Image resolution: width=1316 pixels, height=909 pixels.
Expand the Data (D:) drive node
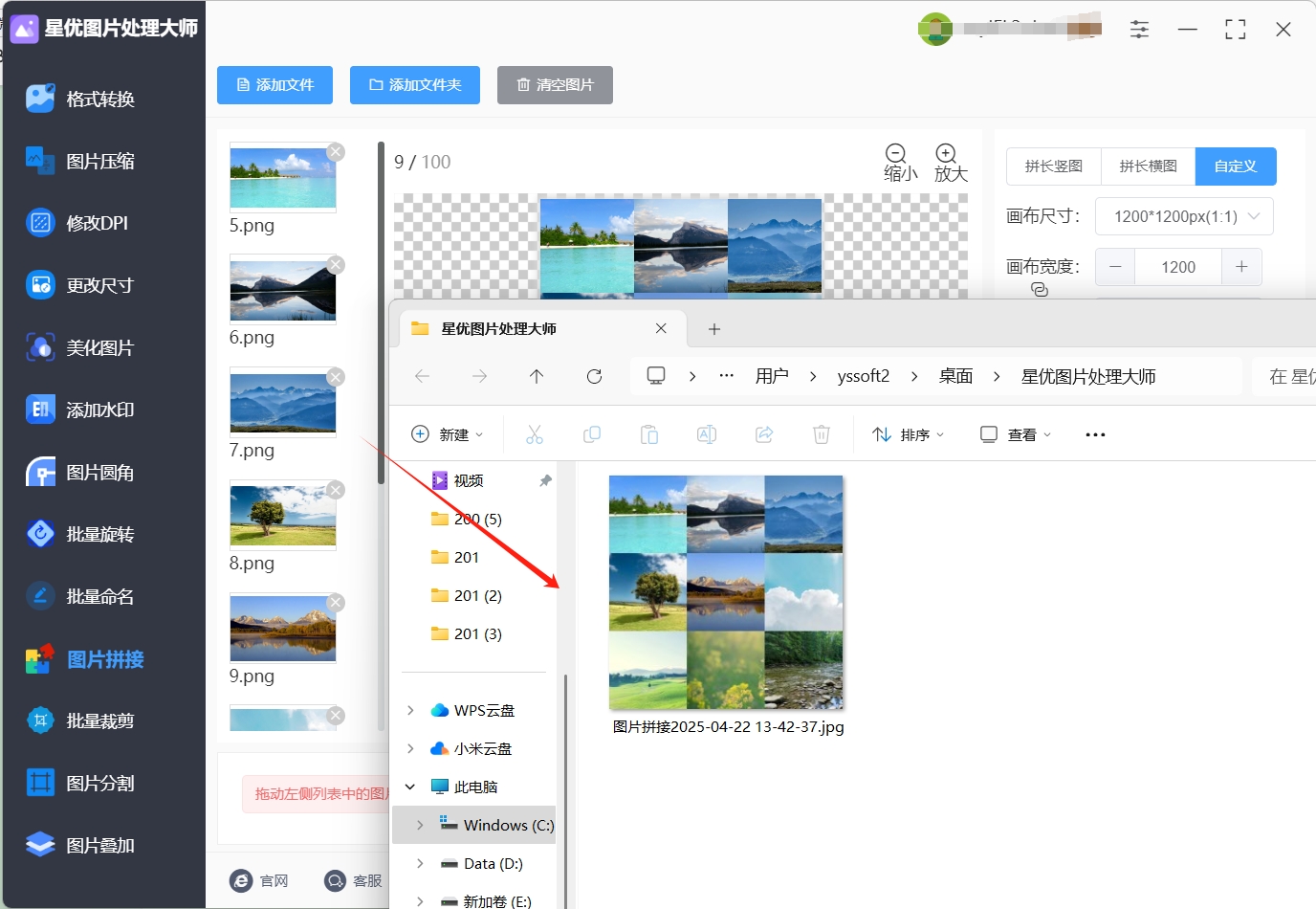[x=420, y=863]
